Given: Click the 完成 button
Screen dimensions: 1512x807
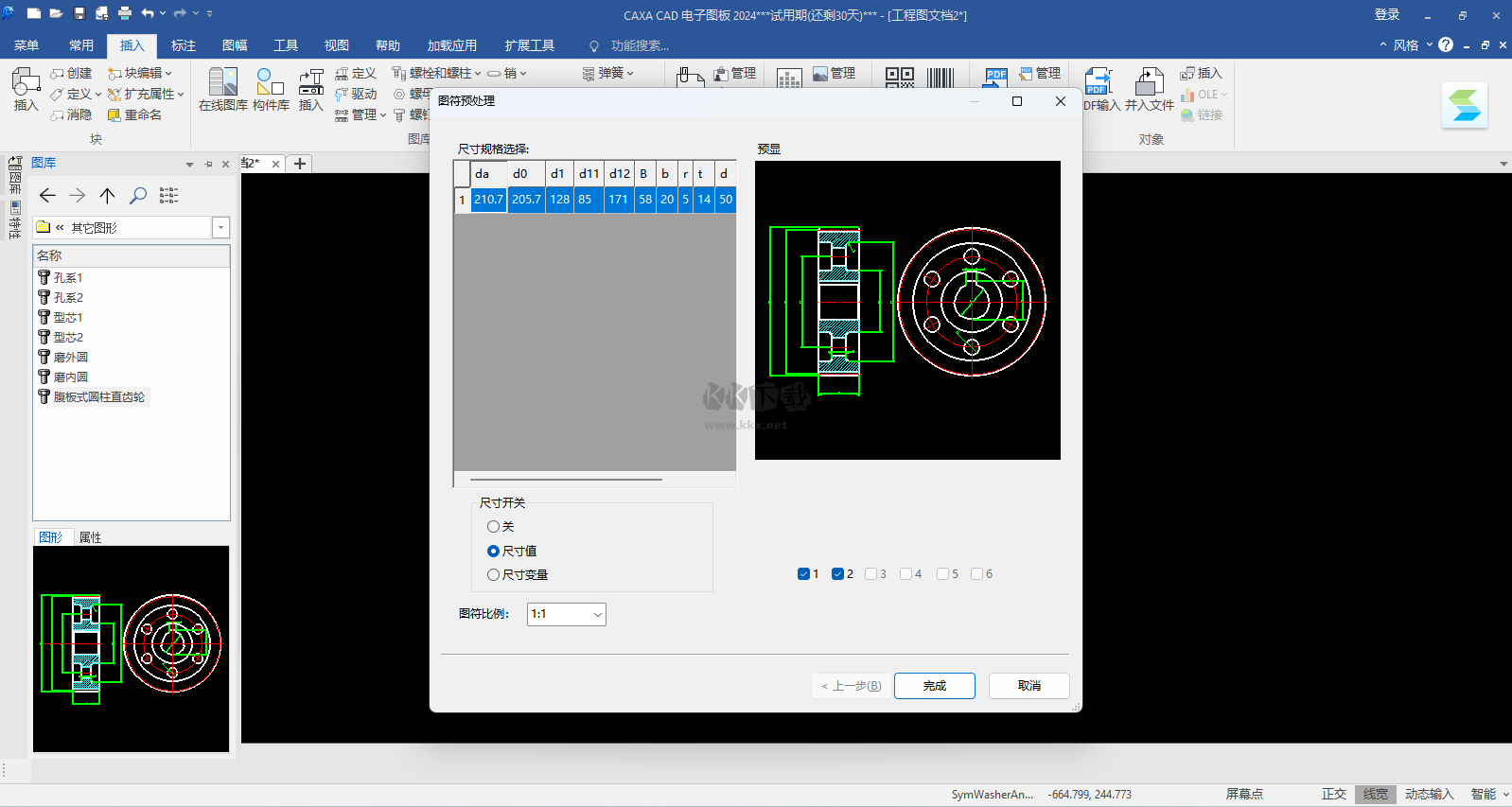Looking at the screenshot, I should (x=934, y=686).
